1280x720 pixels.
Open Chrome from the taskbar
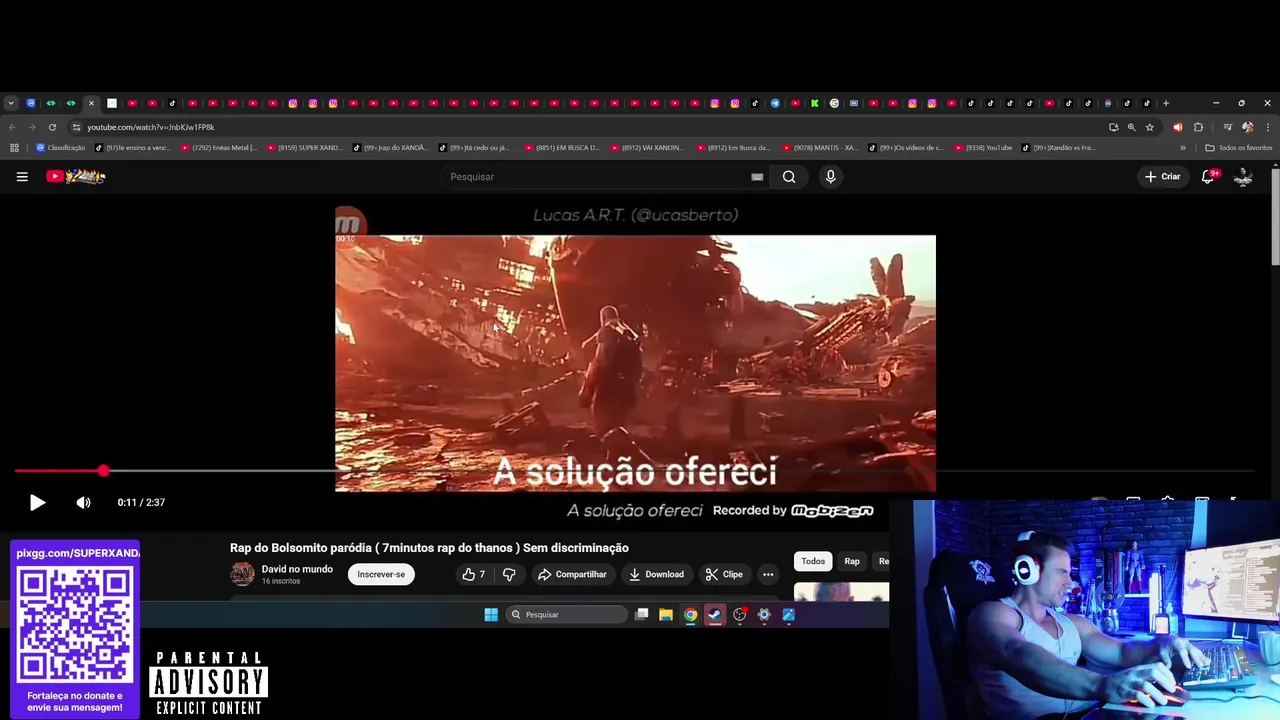[x=690, y=615]
